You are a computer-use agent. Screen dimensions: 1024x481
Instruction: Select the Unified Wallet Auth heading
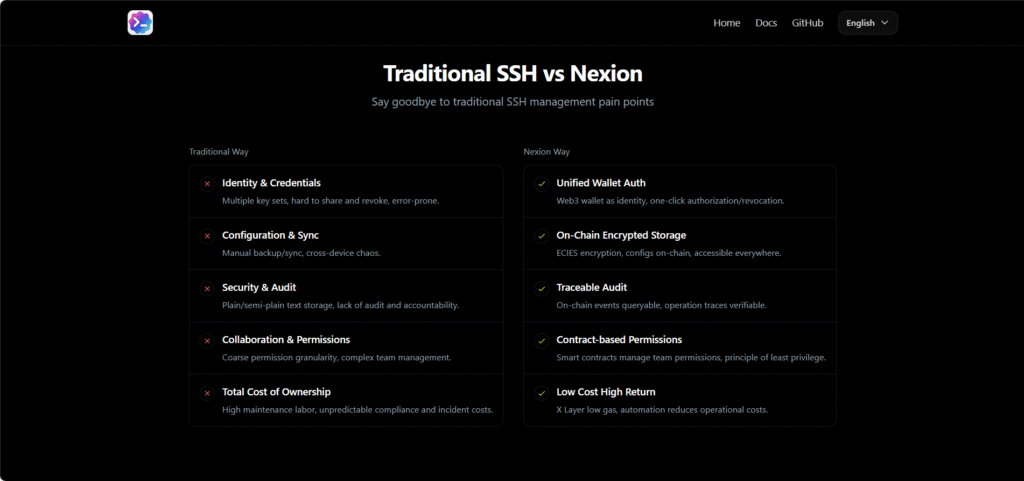pyautogui.click(x=601, y=183)
